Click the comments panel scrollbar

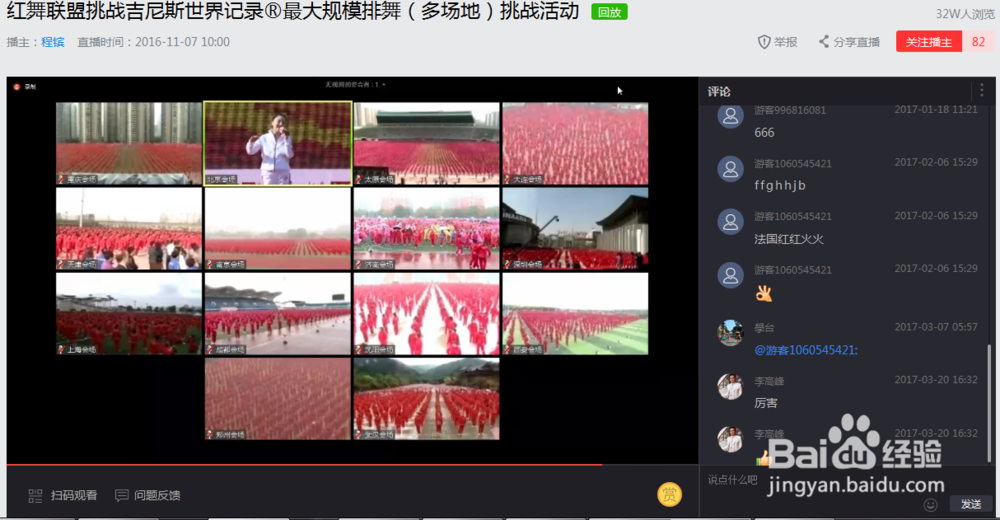point(989,401)
